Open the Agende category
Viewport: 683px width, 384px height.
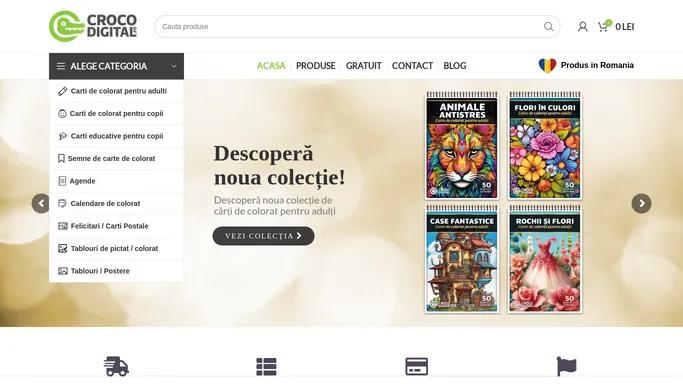pos(116,181)
